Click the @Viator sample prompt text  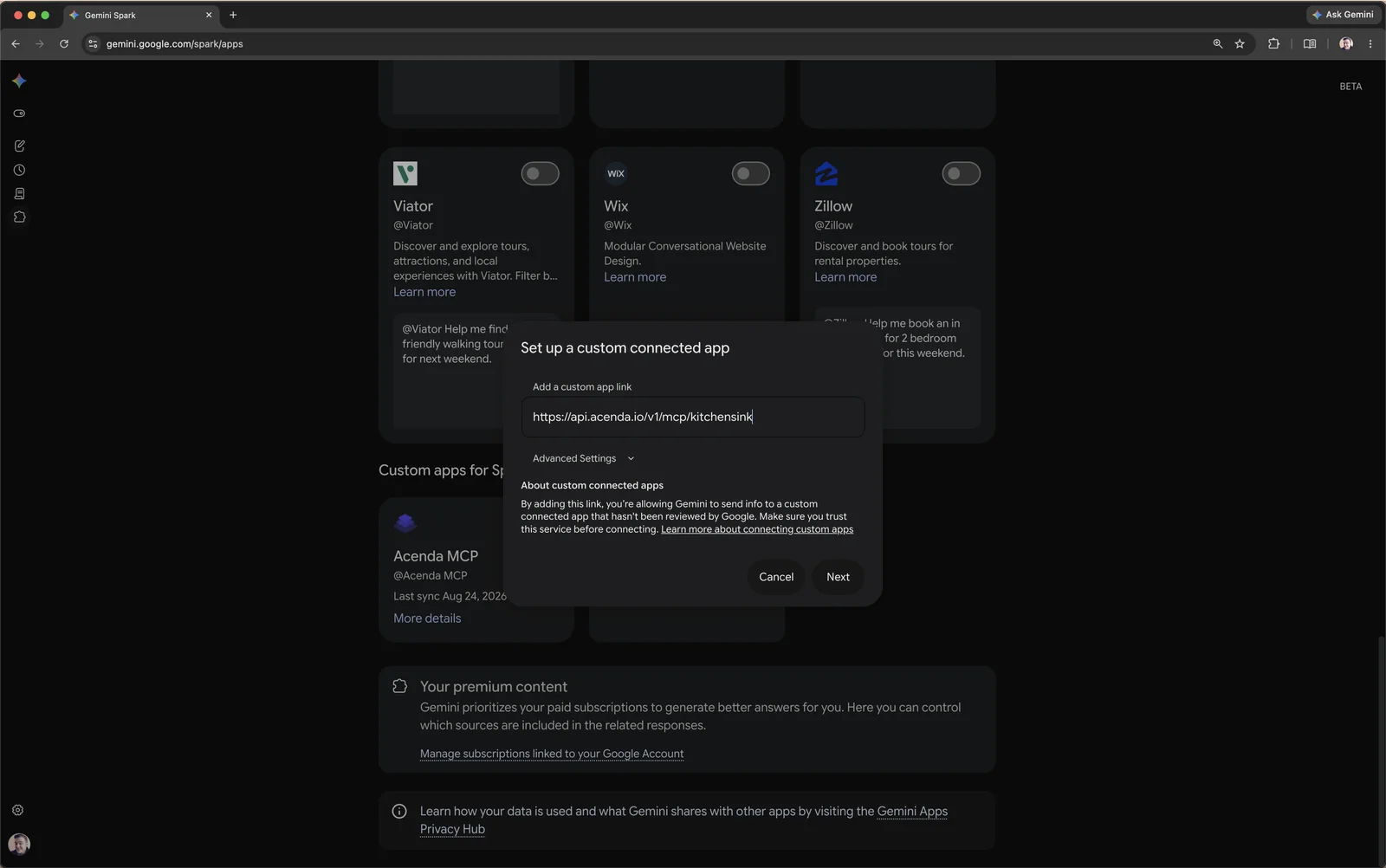pos(455,344)
